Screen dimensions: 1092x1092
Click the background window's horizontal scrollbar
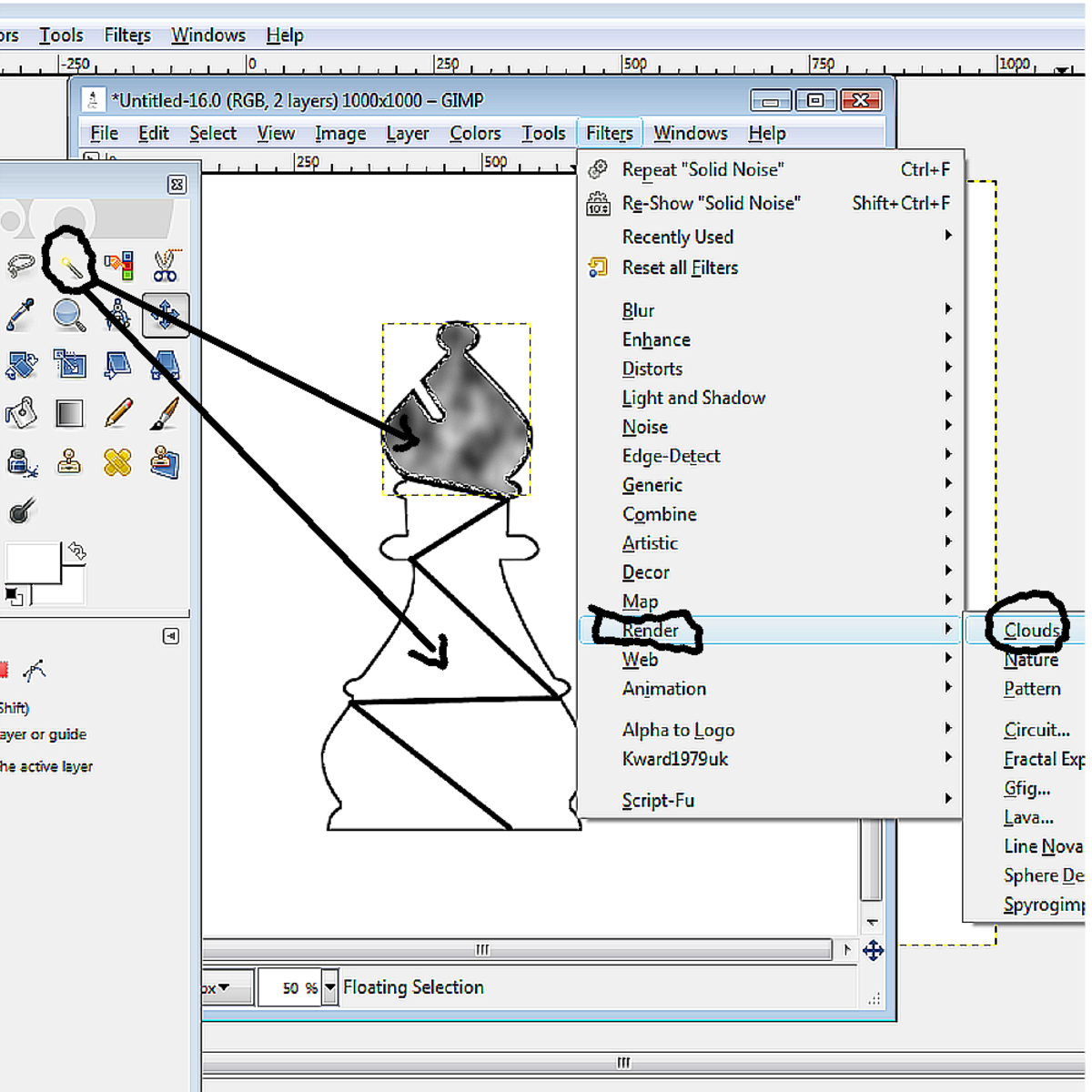pos(642,1062)
